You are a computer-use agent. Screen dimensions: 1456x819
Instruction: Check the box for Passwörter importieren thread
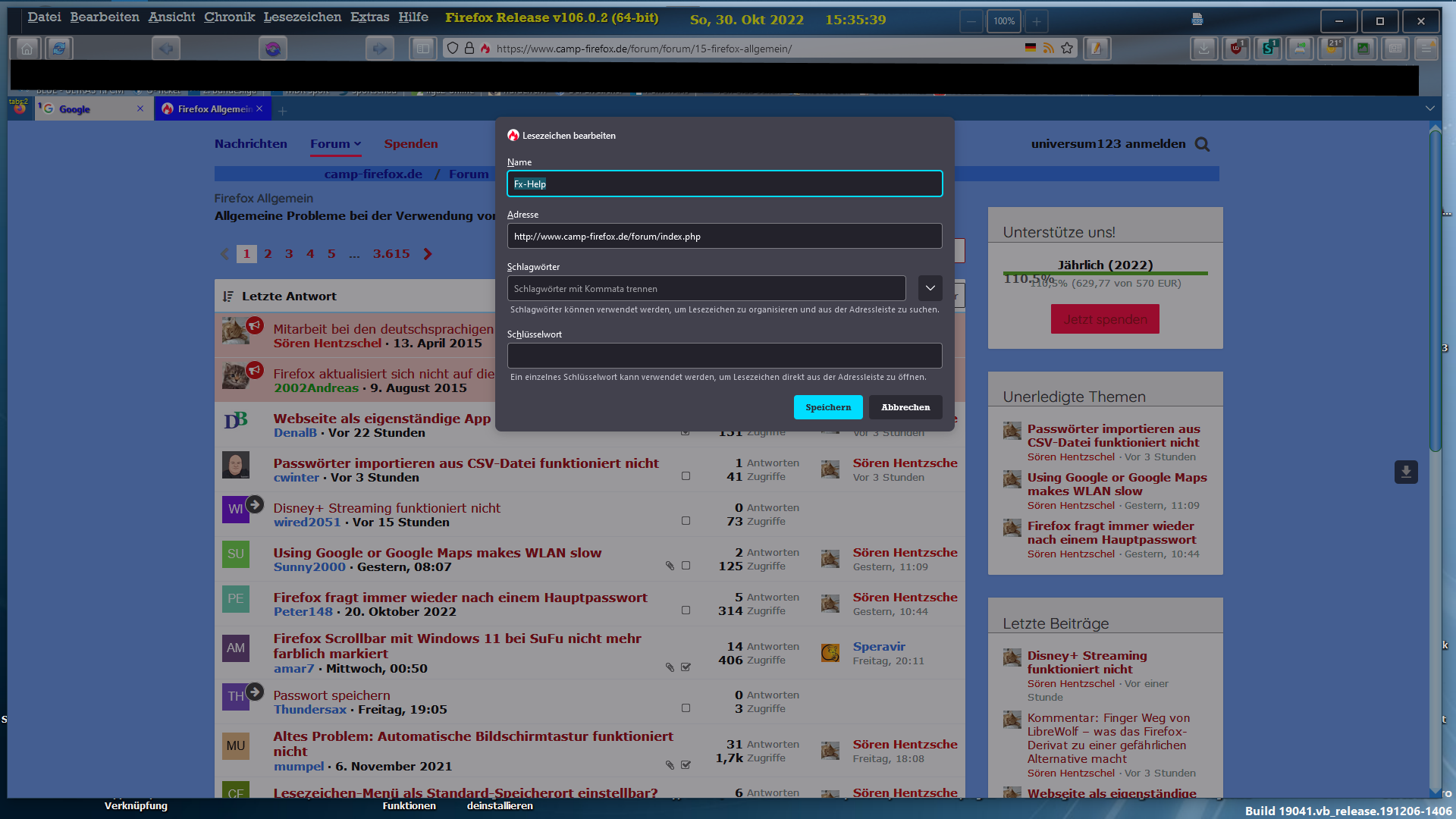pyautogui.click(x=686, y=476)
